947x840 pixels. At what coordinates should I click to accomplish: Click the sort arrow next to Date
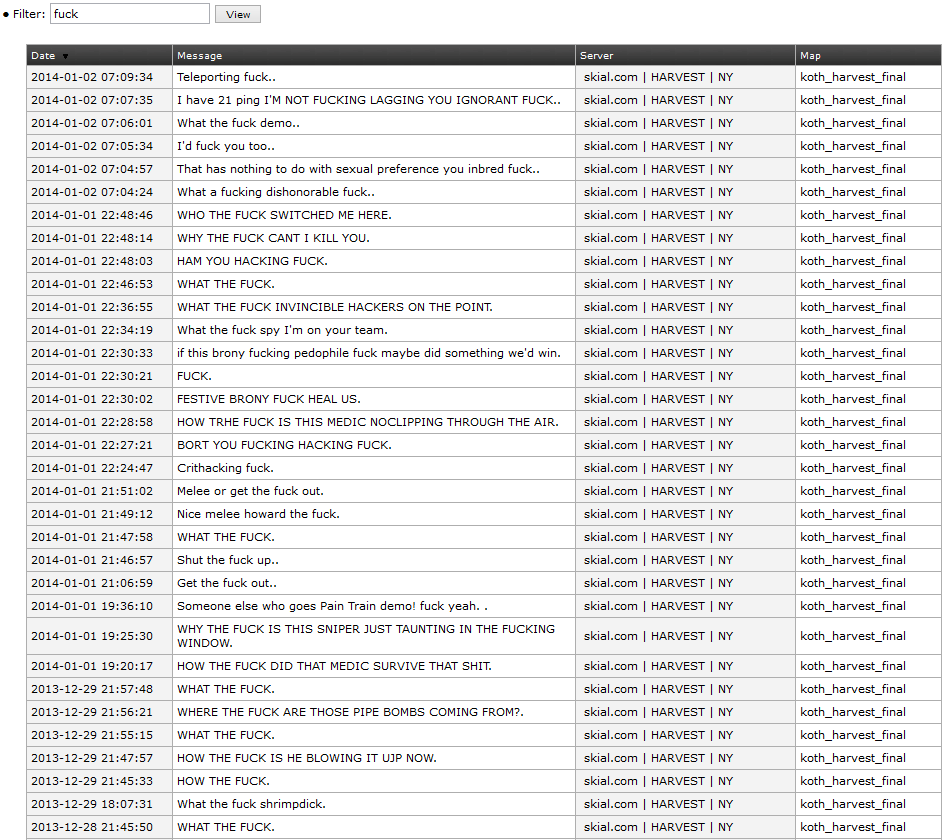click(x=65, y=56)
